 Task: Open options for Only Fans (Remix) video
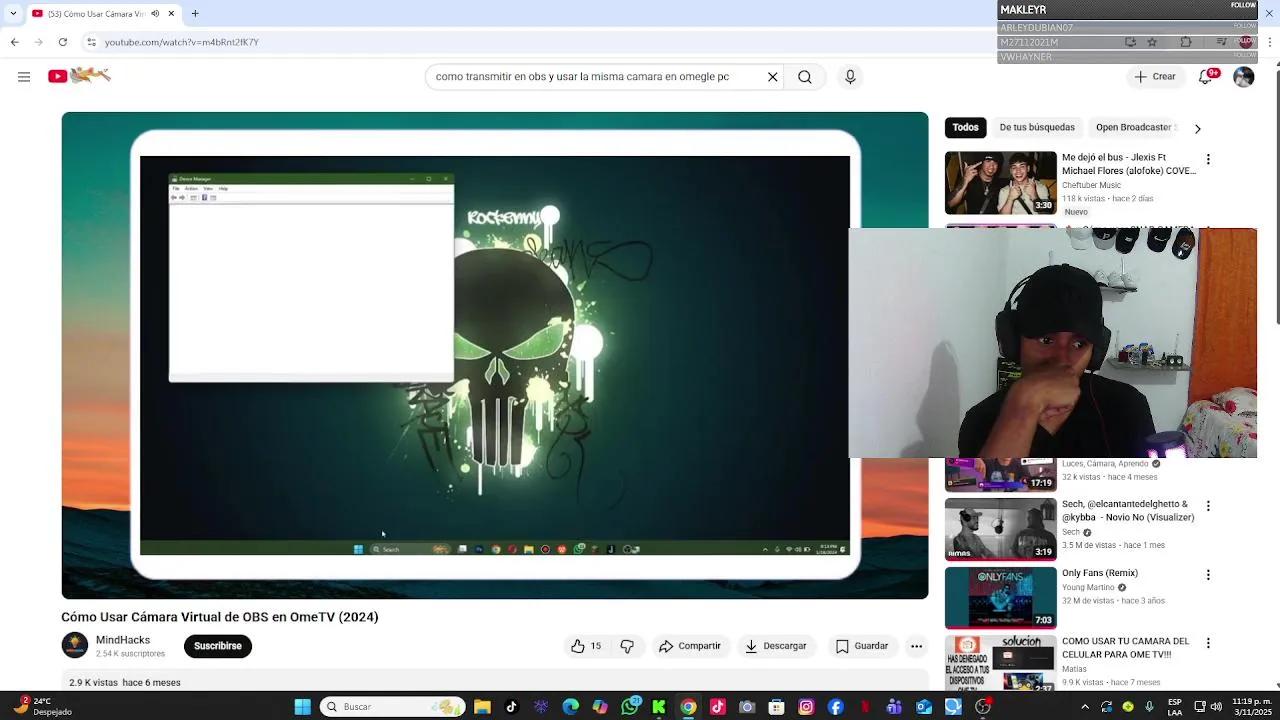pyautogui.click(x=1208, y=575)
